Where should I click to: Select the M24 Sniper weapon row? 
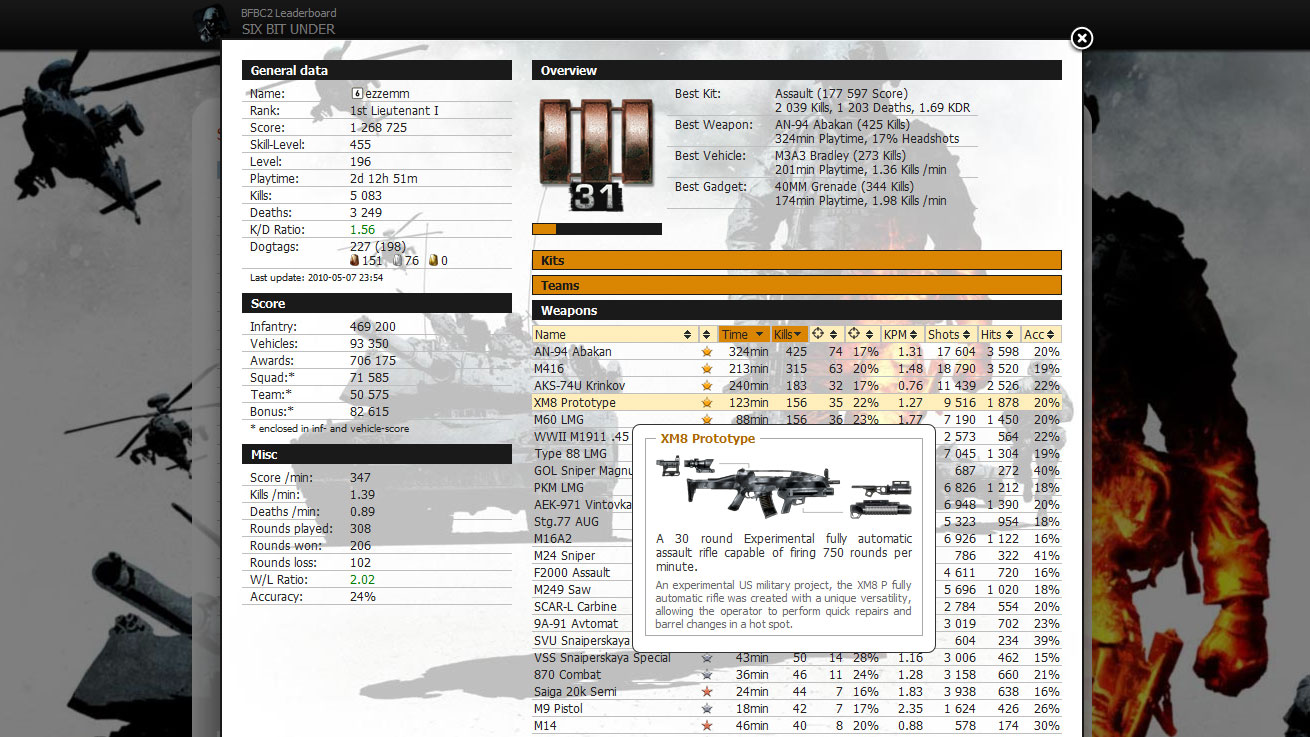pyautogui.click(x=583, y=556)
